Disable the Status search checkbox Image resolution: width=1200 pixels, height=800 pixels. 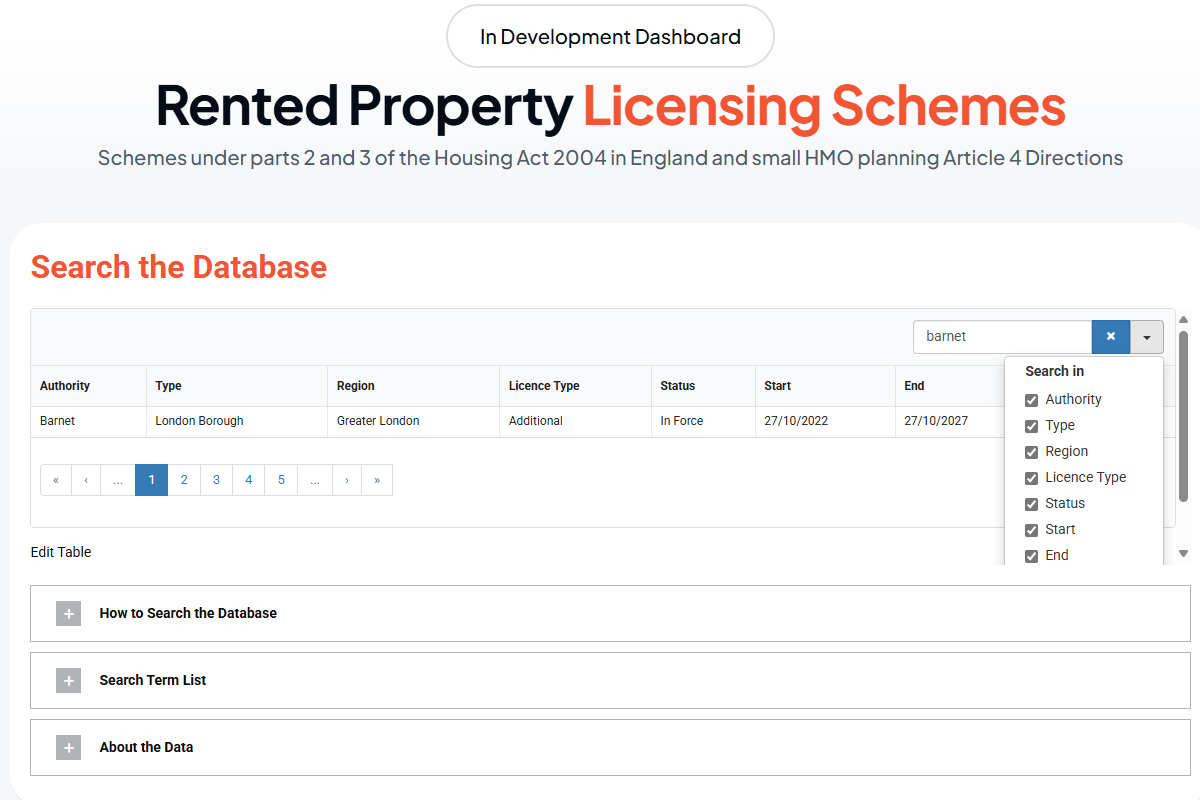1032,504
